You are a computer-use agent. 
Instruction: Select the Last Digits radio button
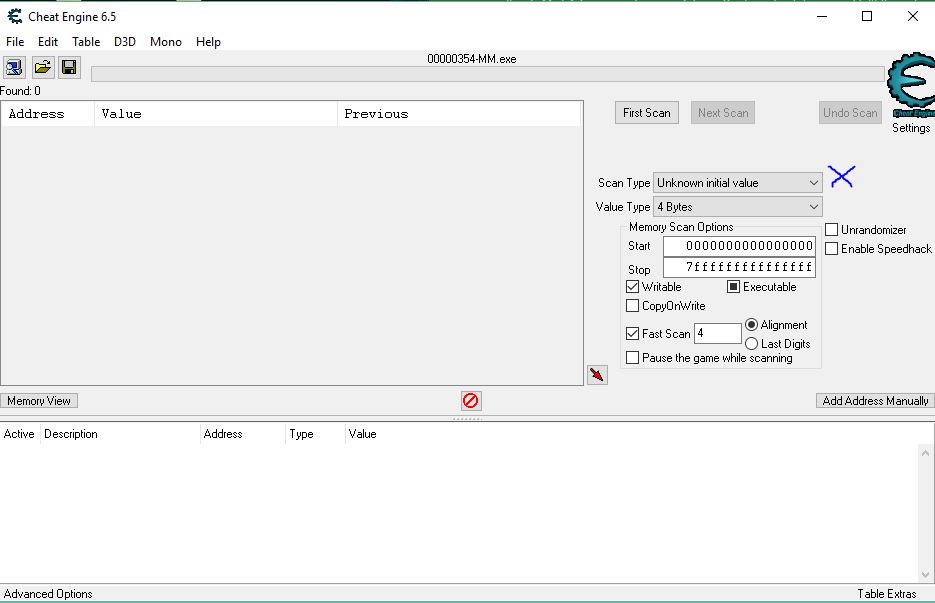752,344
